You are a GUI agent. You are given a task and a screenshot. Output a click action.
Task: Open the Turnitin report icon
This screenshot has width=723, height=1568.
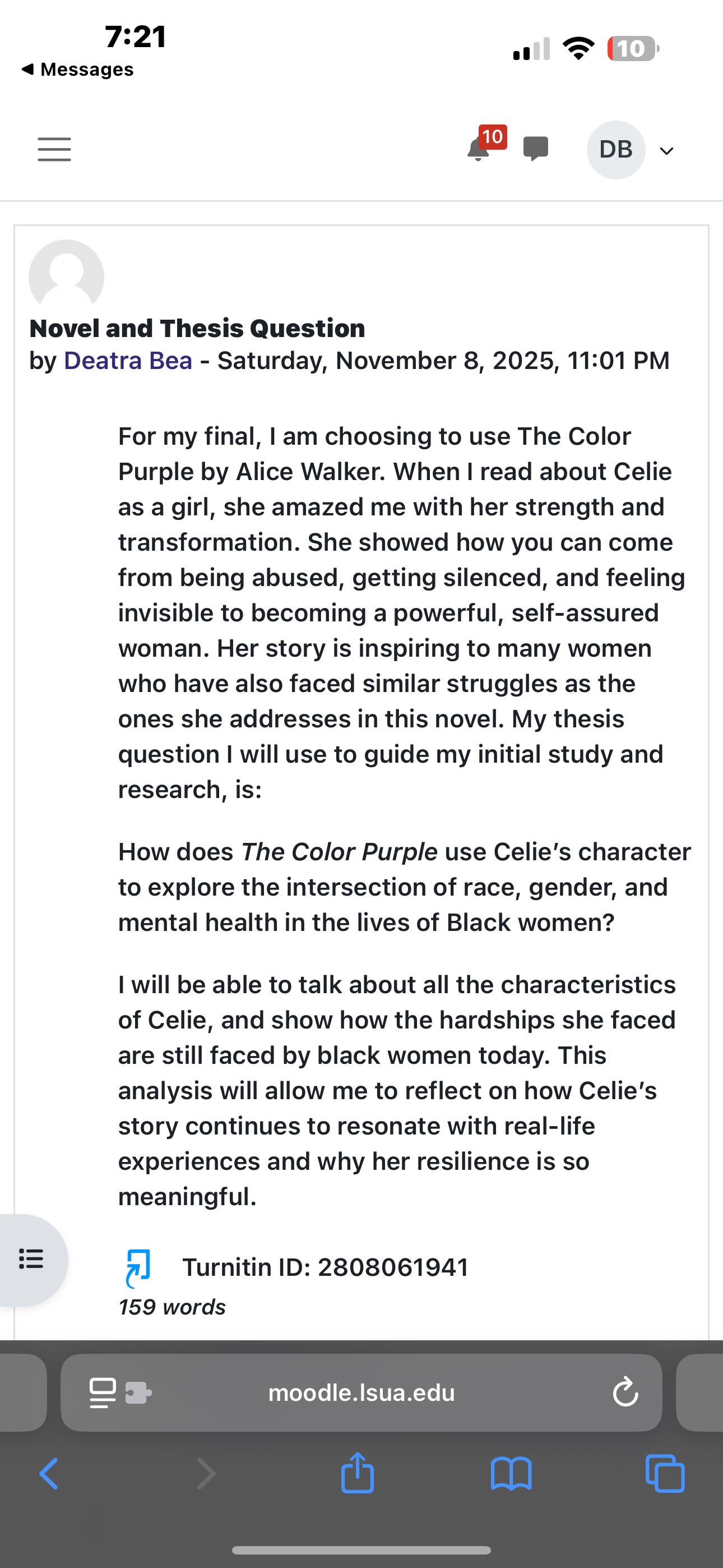click(138, 1269)
